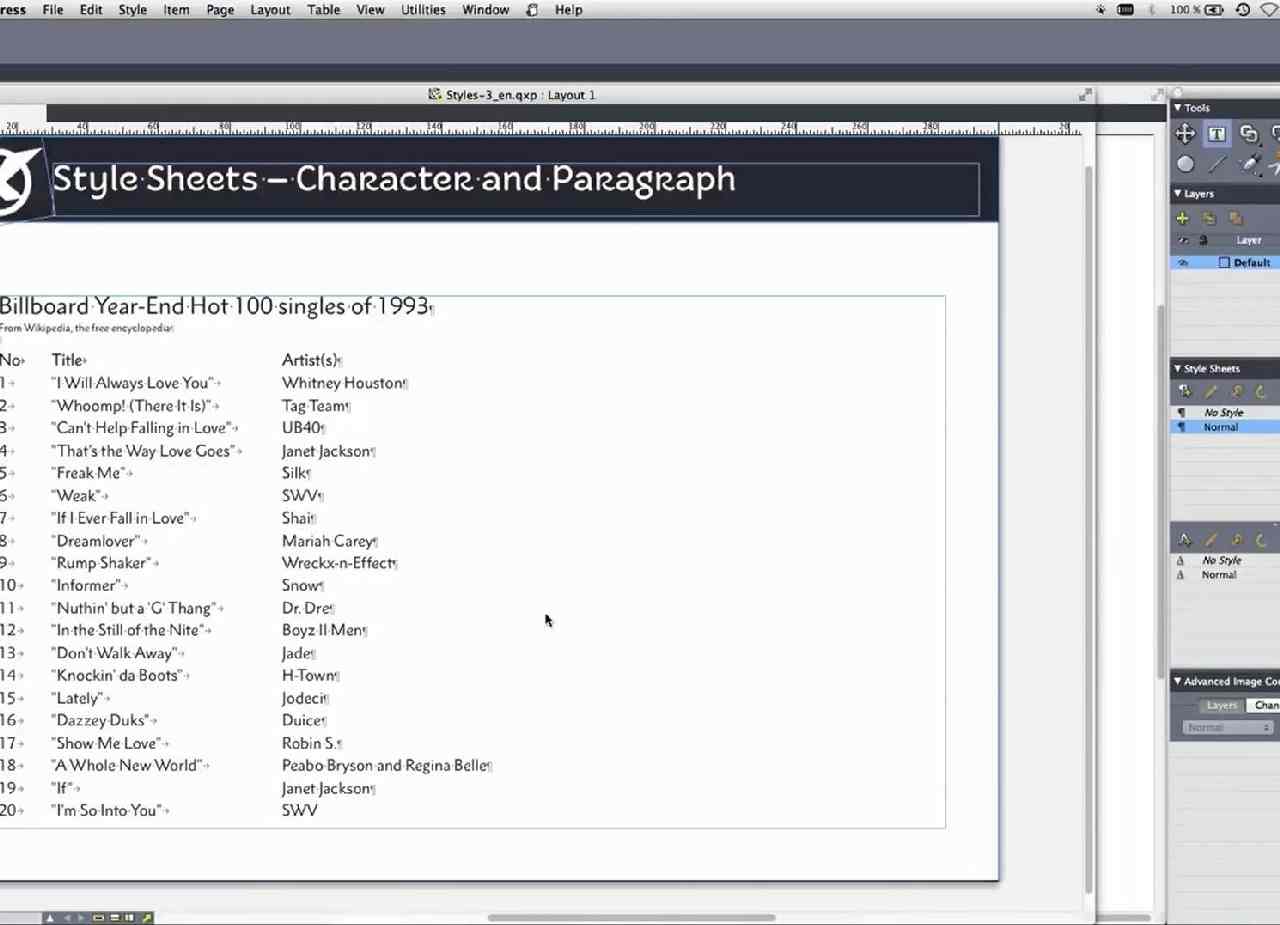The height and width of the screenshot is (925, 1280).
Task: Open the Edit menu
Action: tap(91, 10)
